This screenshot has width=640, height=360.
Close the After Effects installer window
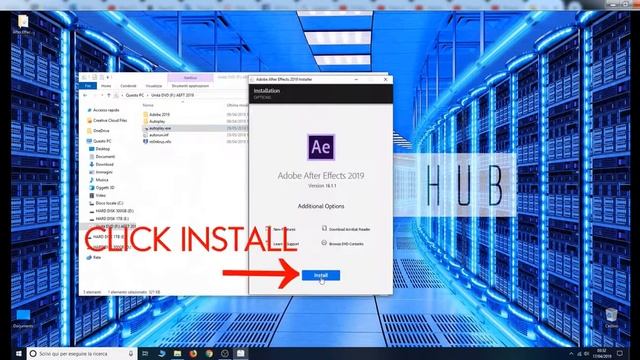tap(385, 79)
